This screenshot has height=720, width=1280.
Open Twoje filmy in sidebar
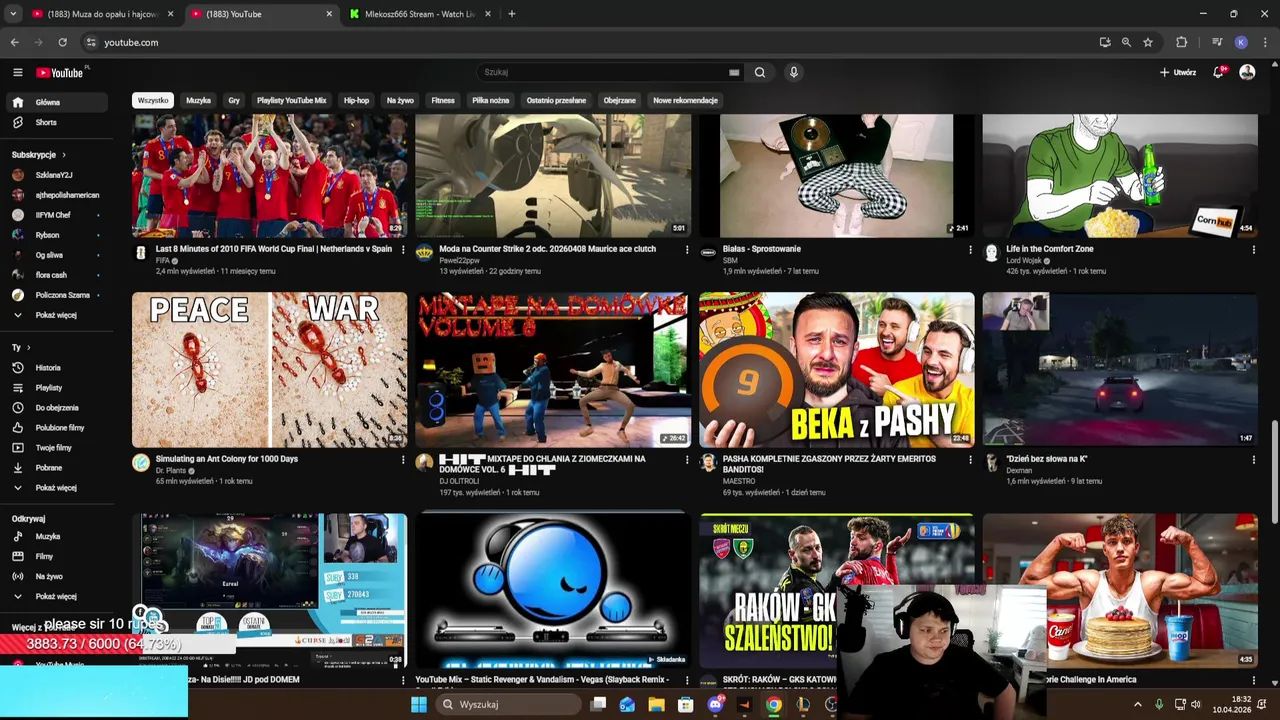click(58, 448)
